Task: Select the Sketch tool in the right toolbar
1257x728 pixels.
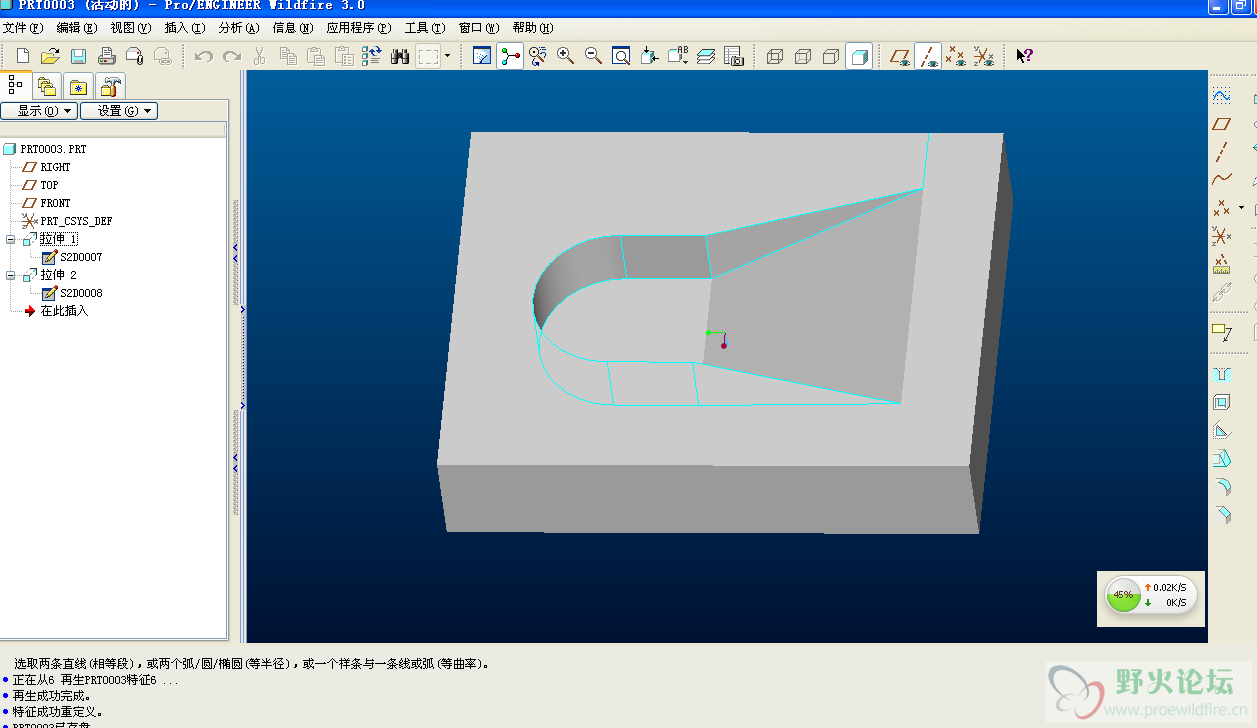Action: [1221, 96]
